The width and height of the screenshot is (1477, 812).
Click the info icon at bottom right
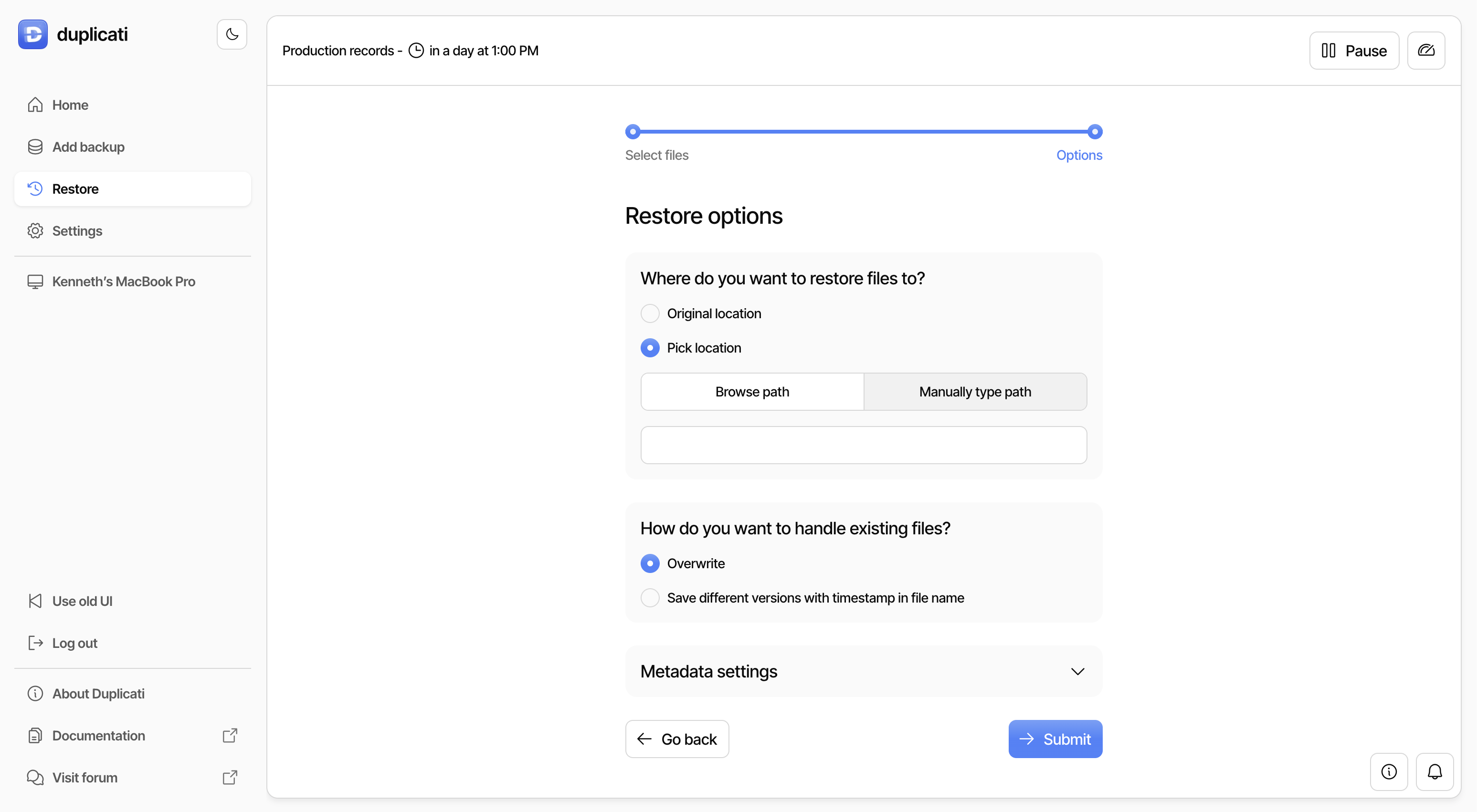click(x=1388, y=771)
